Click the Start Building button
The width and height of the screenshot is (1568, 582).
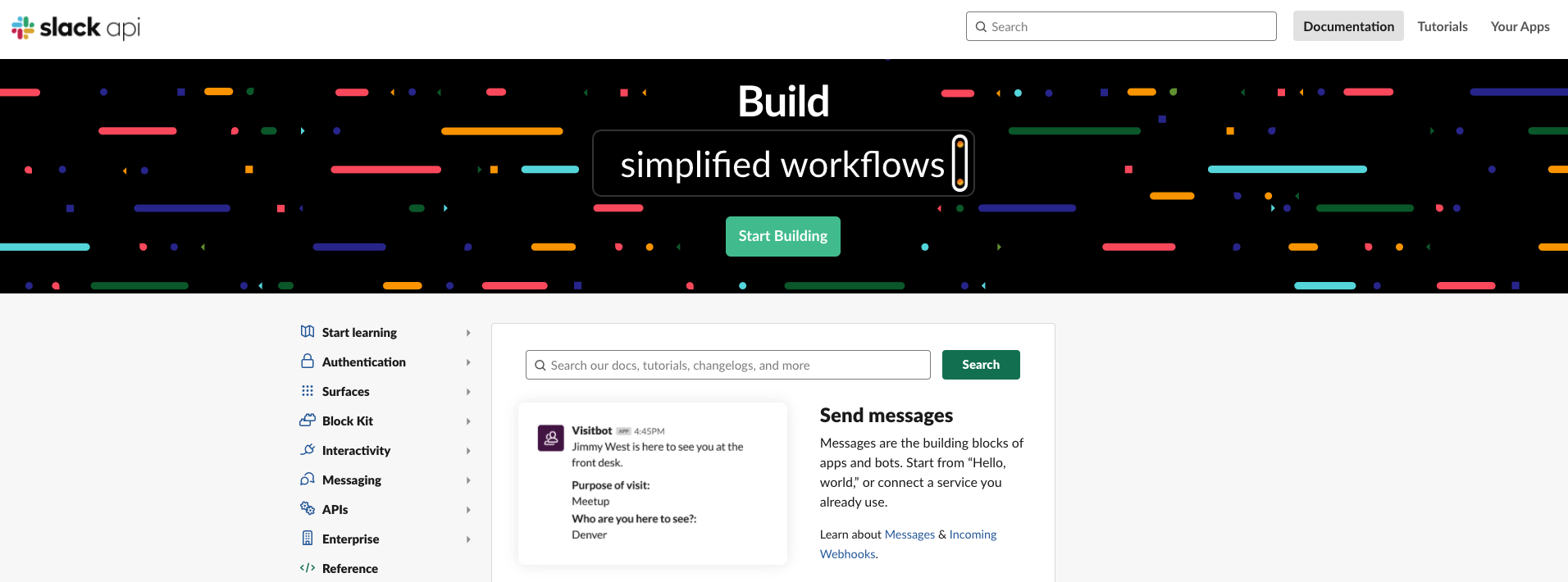[783, 236]
